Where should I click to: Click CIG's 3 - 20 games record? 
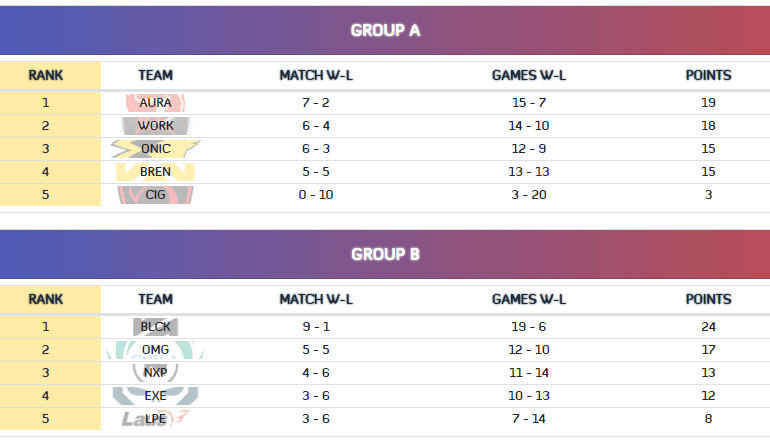528,195
